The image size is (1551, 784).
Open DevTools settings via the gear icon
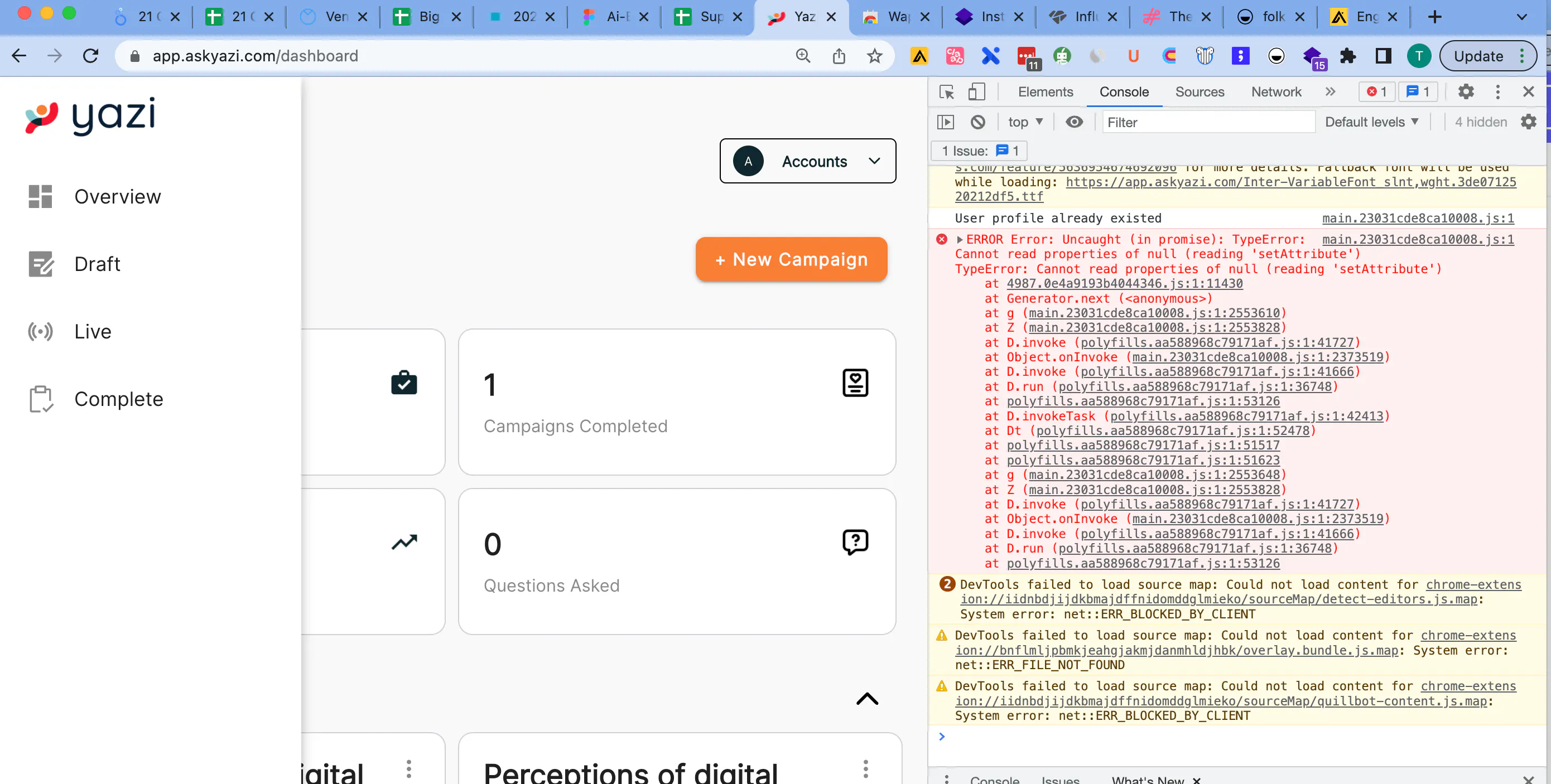(x=1466, y=91)
